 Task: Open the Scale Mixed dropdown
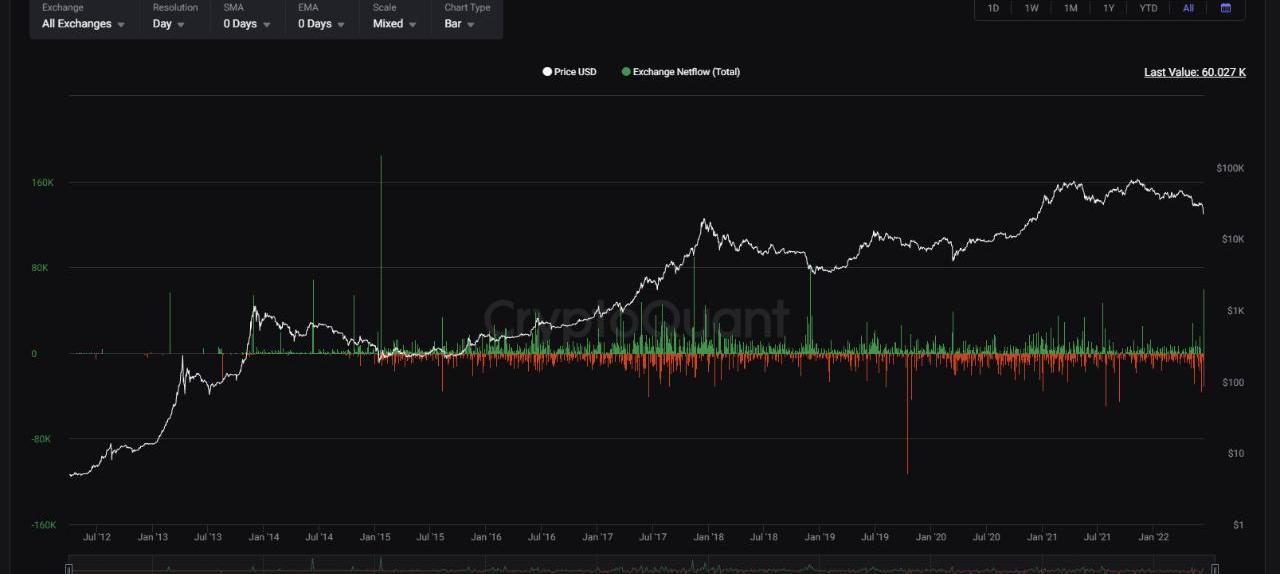395,24
